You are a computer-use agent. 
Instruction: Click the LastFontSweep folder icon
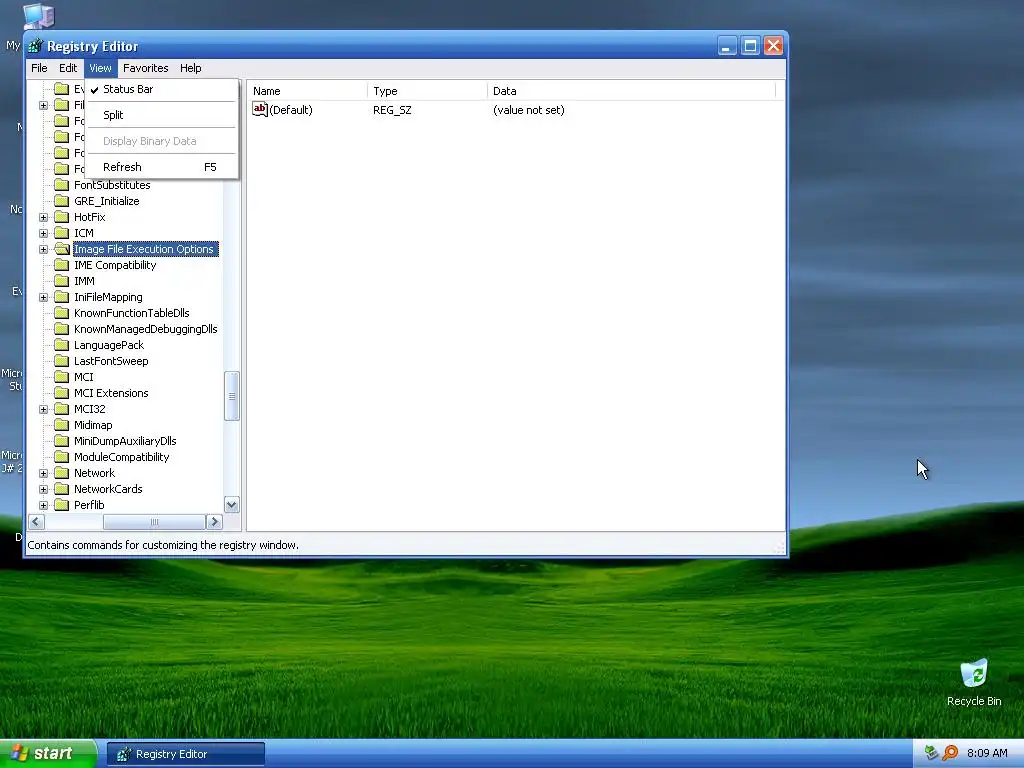[61, 361]
